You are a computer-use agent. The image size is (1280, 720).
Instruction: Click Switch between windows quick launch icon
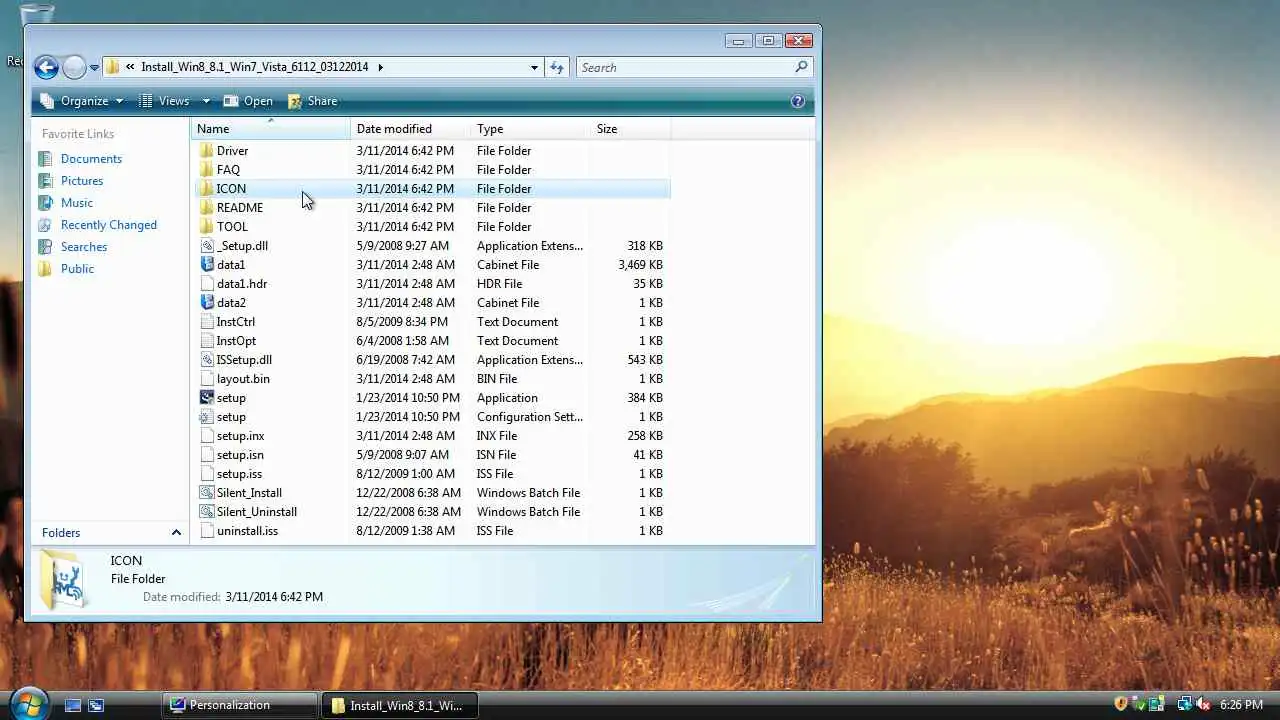tap(96, 705)
